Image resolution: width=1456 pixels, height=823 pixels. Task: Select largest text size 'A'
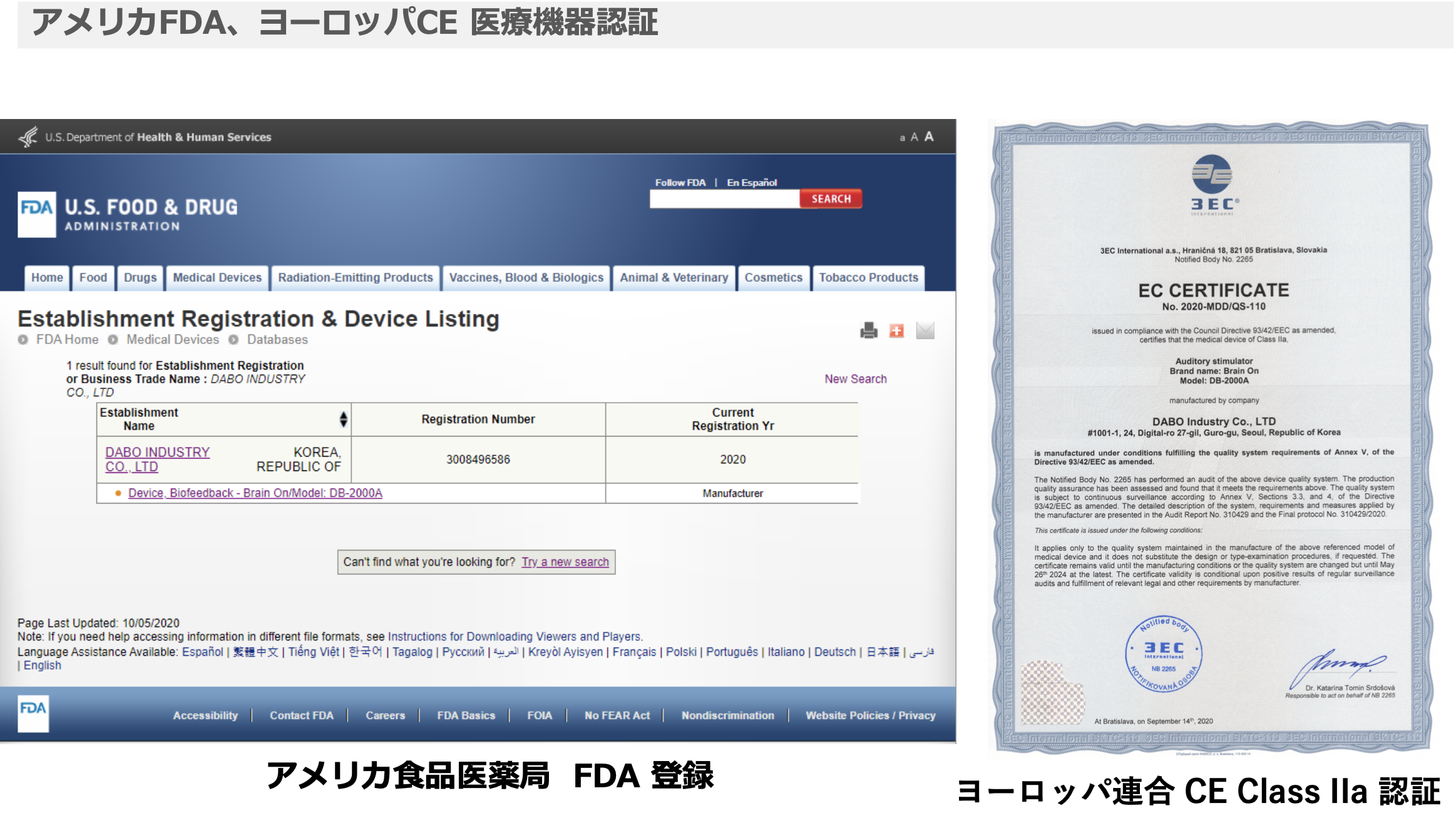pyautogui.click(x=929, y=137)
